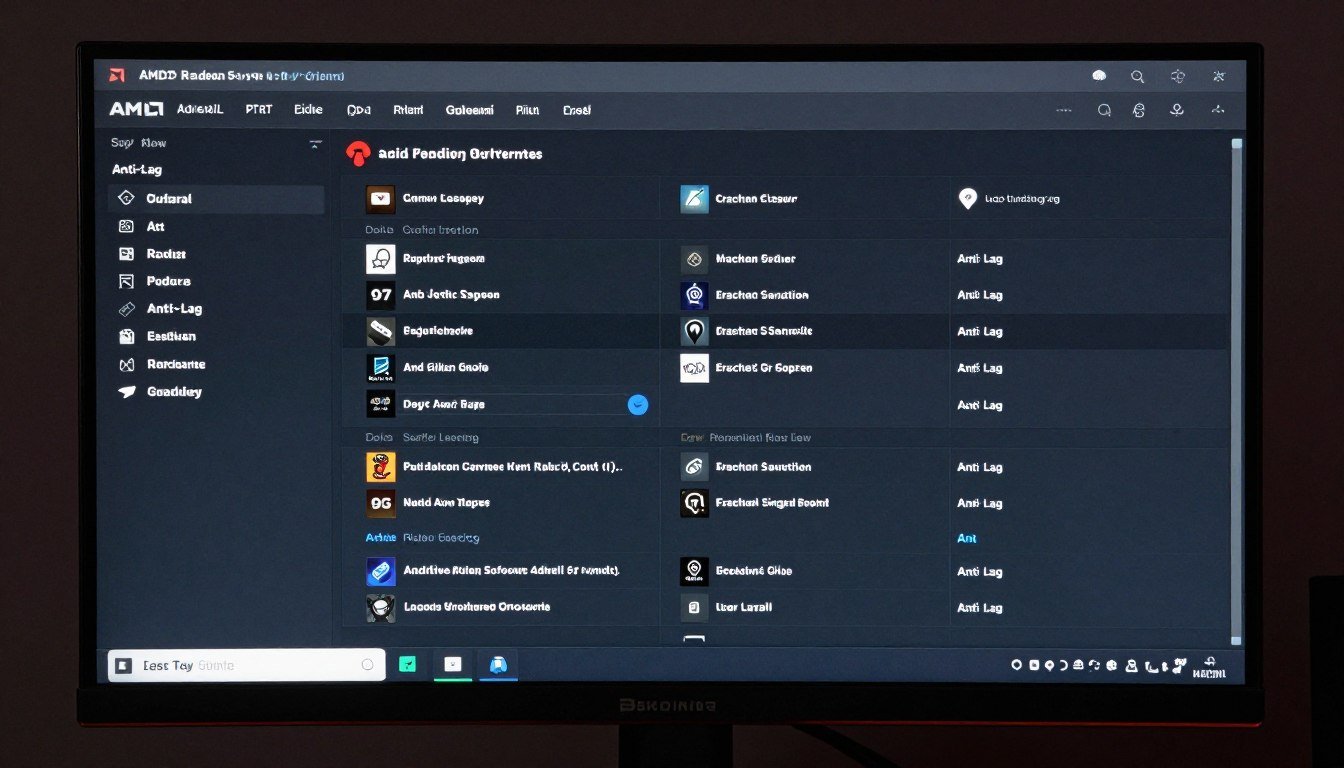Click the Gcosiant Ghe icon

(694, 571)
